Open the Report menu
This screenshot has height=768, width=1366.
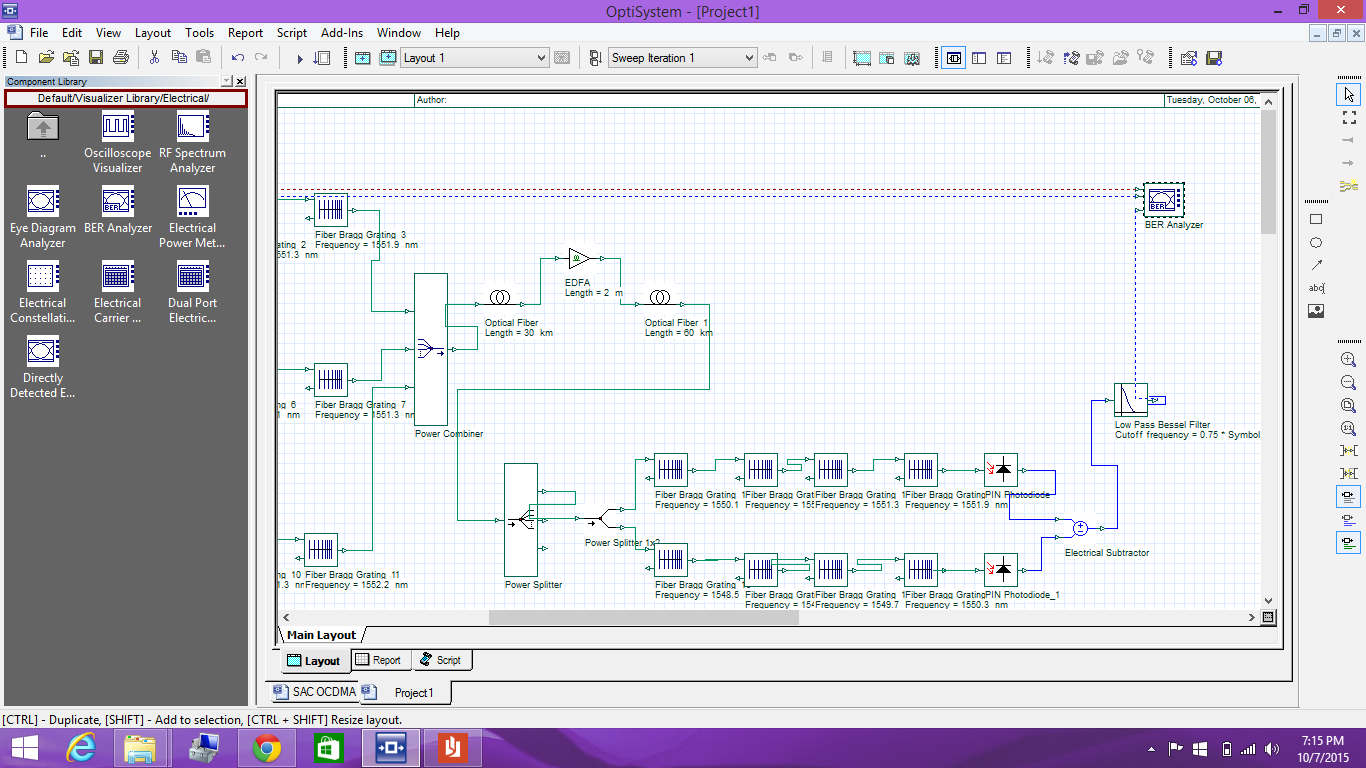tap(246, 33)
